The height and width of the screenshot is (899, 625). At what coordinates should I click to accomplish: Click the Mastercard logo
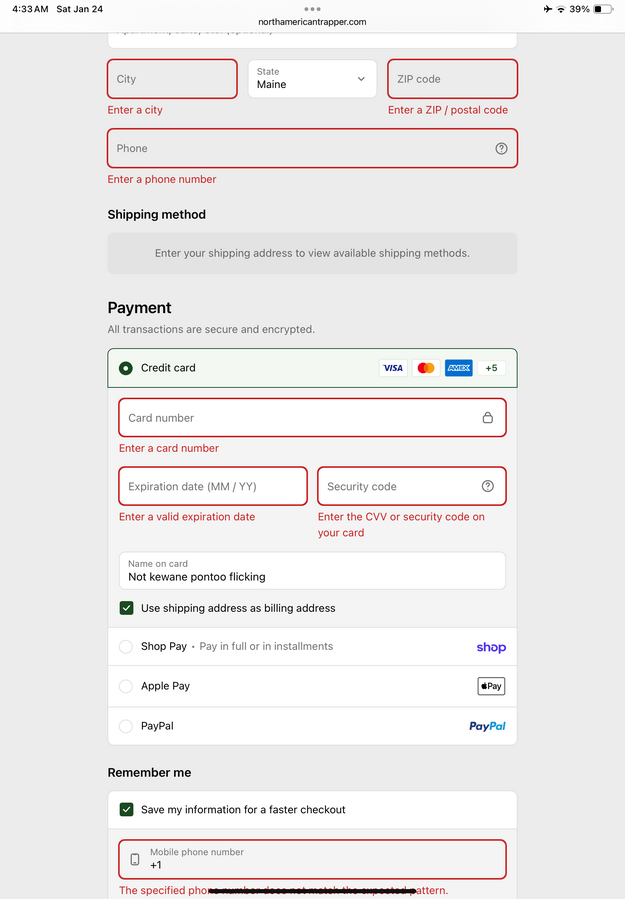426,368
